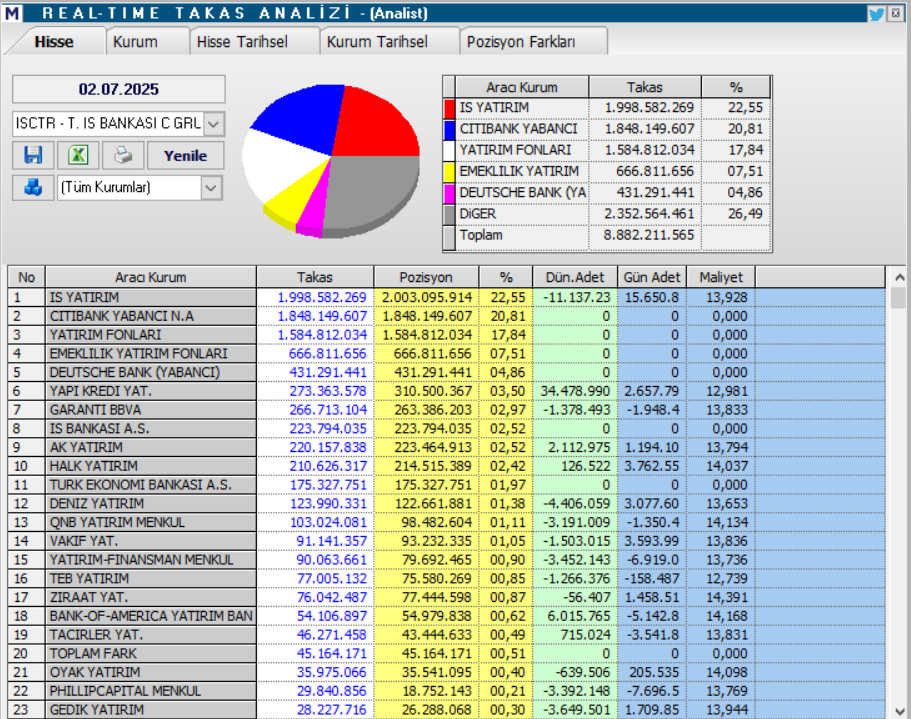The height and width of the screenshot is (719, 911).
Task: Click the Maliyet column header
Action: (721, 277)
